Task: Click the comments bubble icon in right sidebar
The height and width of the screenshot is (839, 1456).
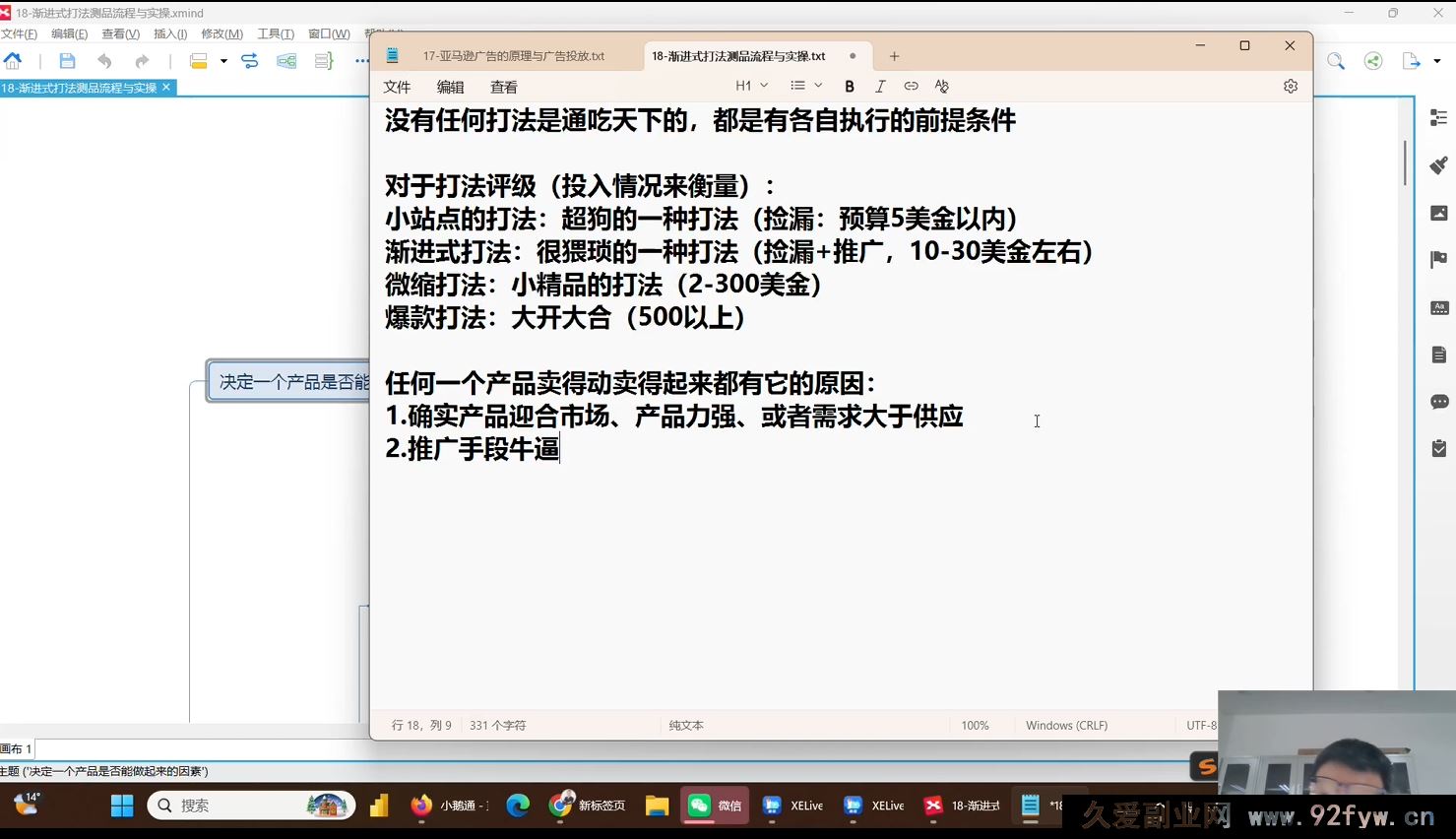Action: point(1438,402)
